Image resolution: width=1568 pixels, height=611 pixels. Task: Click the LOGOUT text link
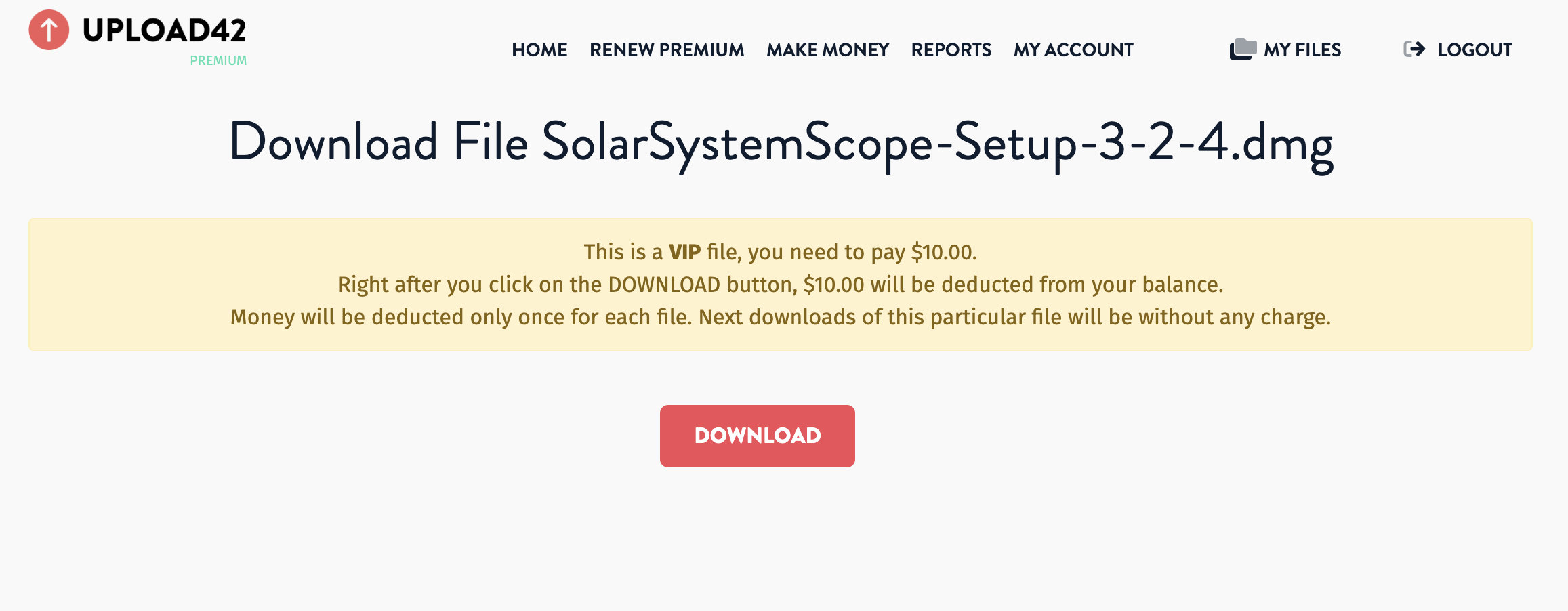pyautogui.click(x=1474, y=50)
